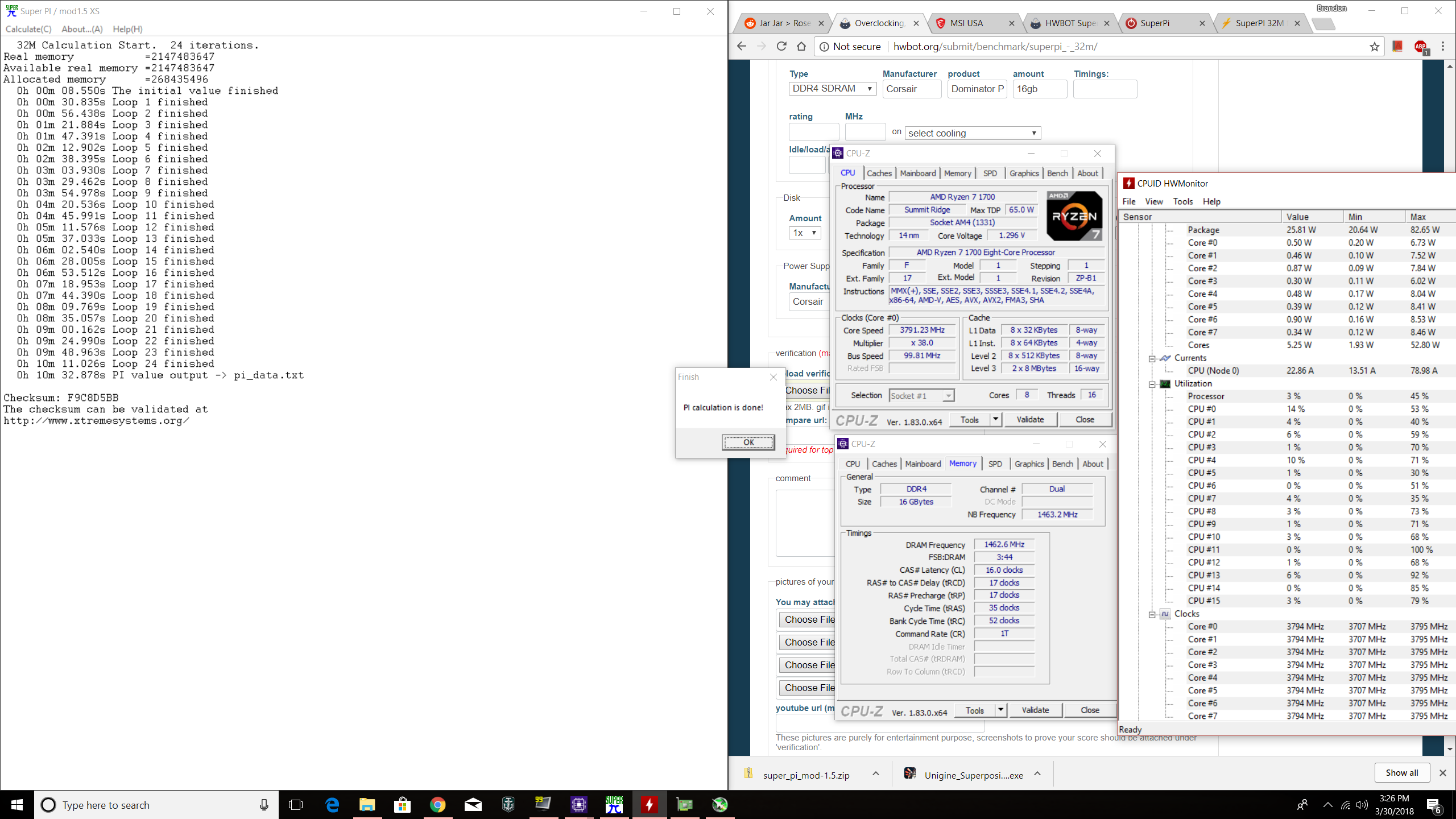Image resolution: width=1456 pixels, height=819 pixels.
Task: Switch to Chrome in the taskbar
Action: 437,805
